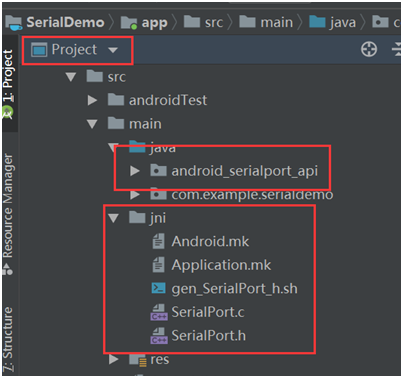This screenshot has height=376, width=416.
Task: Click the res resources folder icon
Action: (138, 360)
